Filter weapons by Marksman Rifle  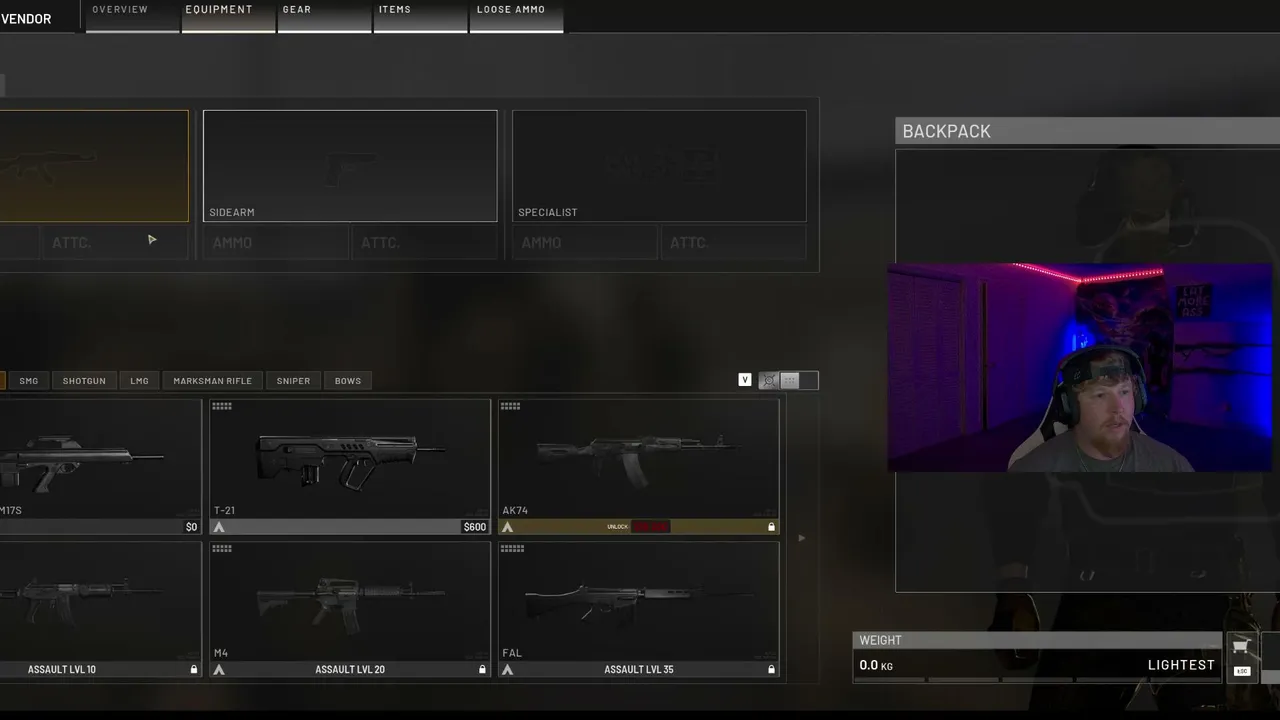point(213,381)
